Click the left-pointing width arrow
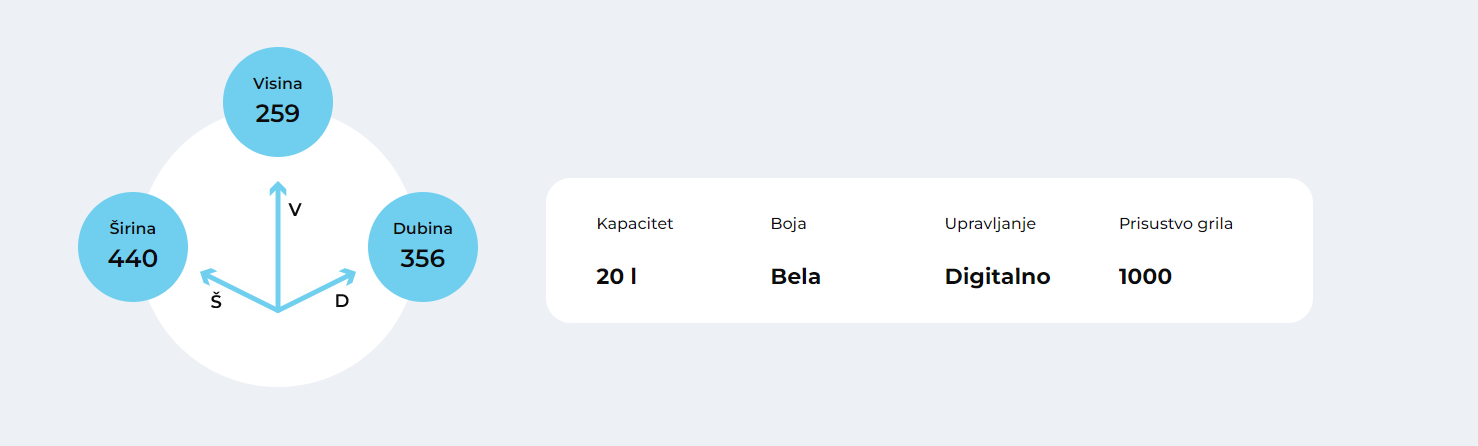 pyautogui.click(x=239, y=289)
